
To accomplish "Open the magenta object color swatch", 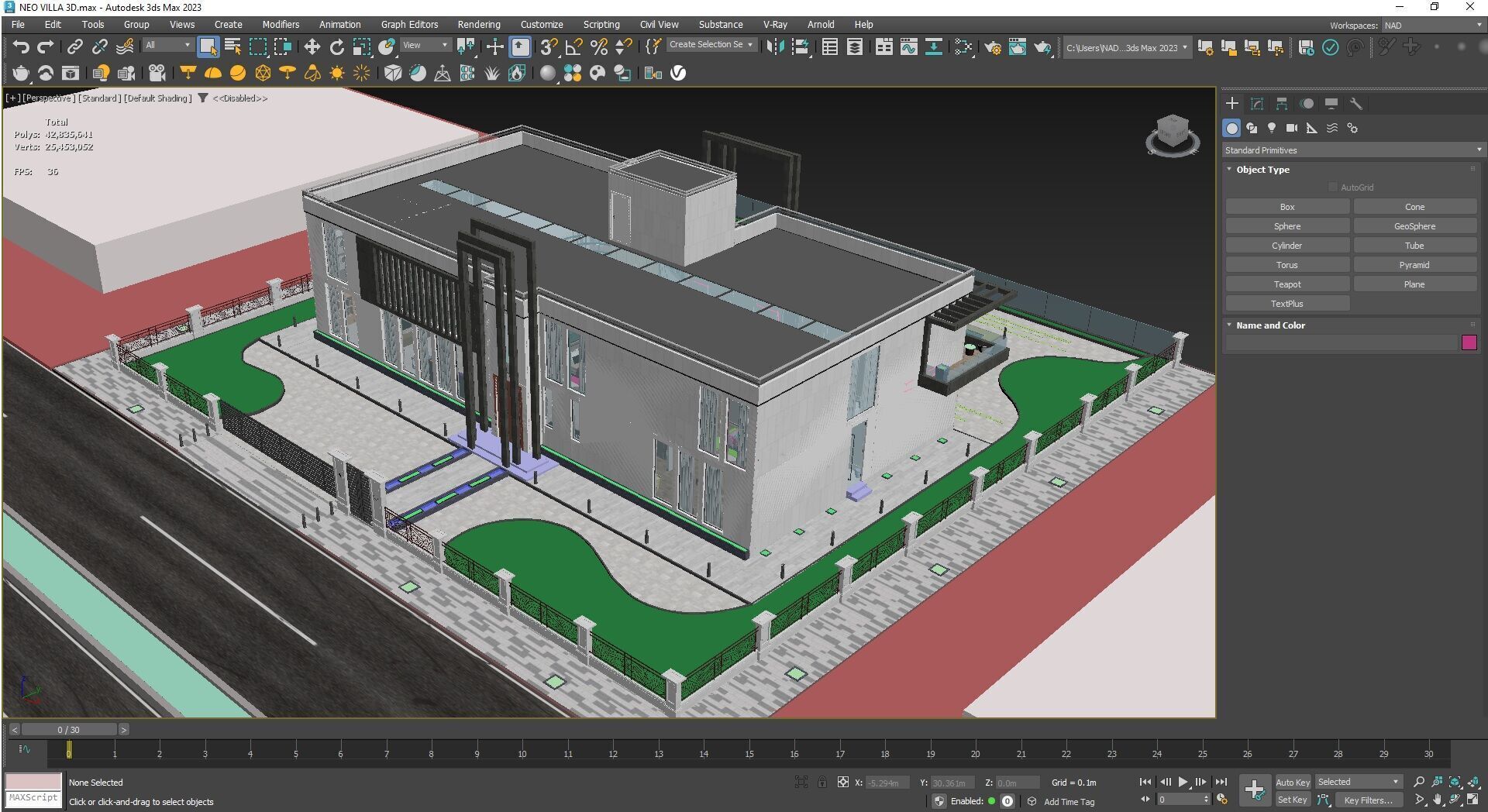I will (1469, 342).
